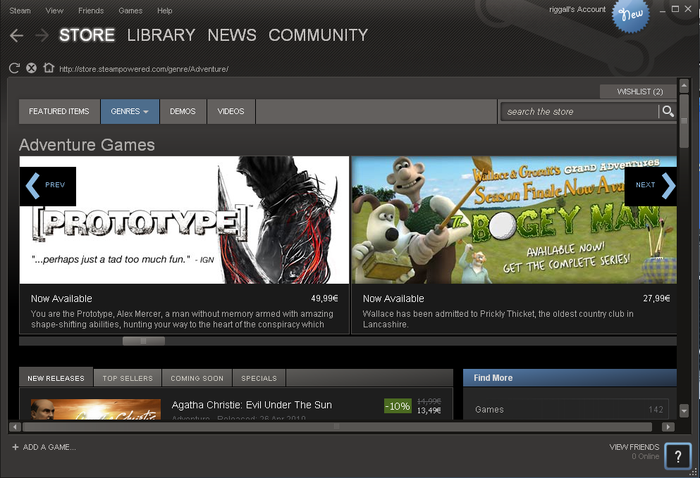Viewport: 700px width, 478px height.
Task: Click the Wallace & Gromit 27,99€ price
Action: point(656,299)
